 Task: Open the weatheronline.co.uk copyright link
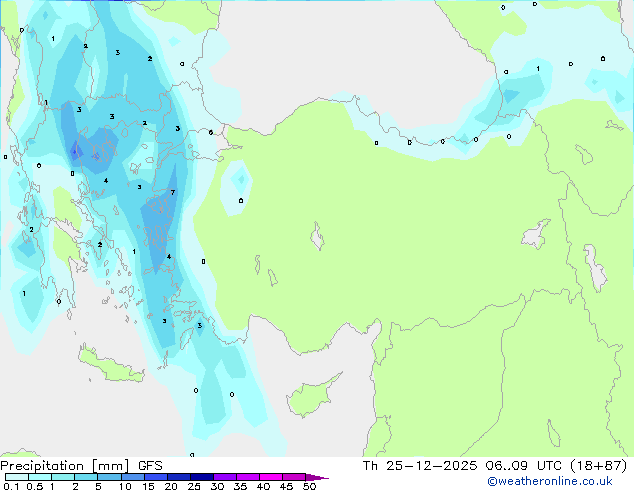(x=550, y=481)
